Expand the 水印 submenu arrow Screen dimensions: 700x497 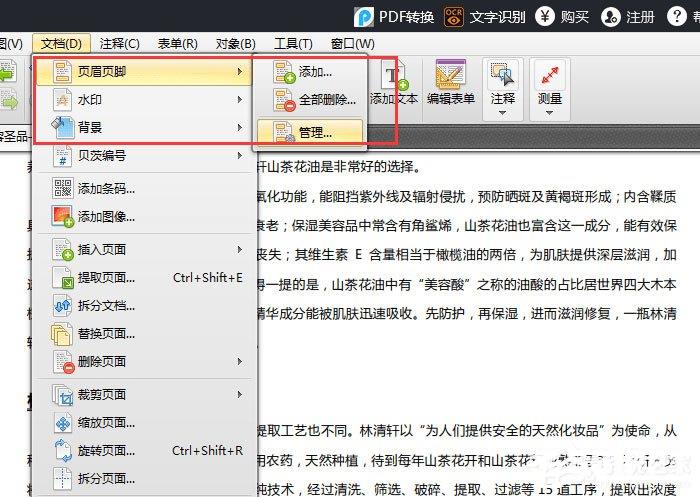coord(240,99)
